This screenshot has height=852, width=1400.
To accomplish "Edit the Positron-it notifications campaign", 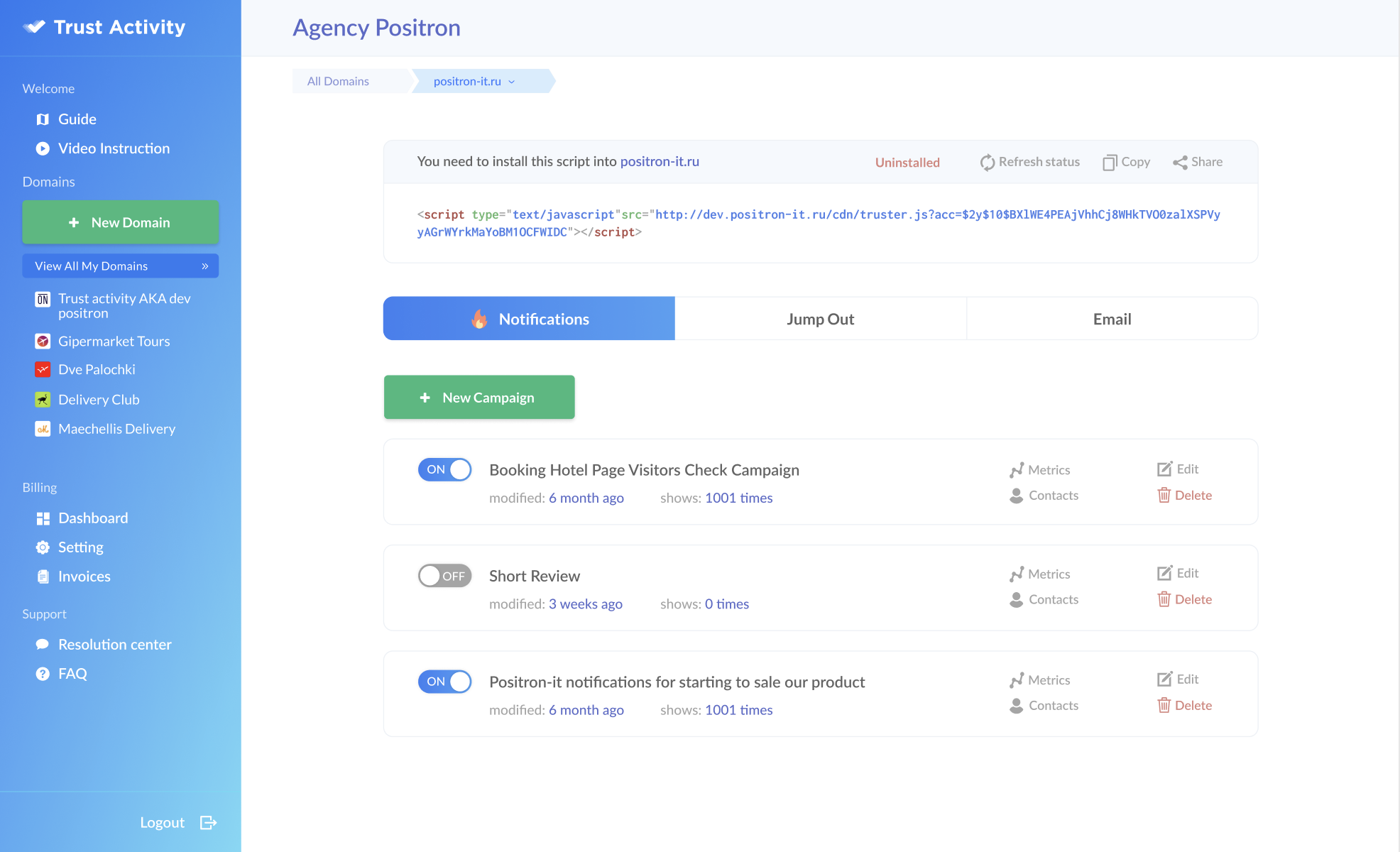I will click(x=1178, y=679).
